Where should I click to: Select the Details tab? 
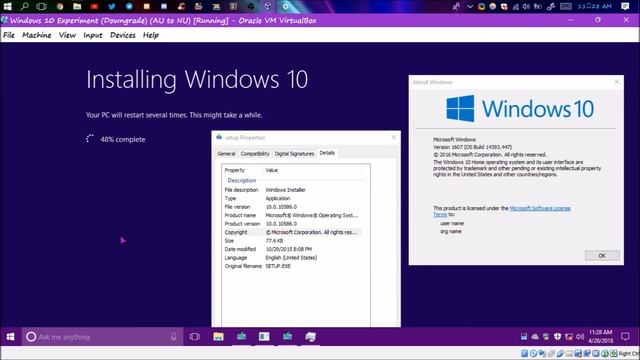(327, 153)
